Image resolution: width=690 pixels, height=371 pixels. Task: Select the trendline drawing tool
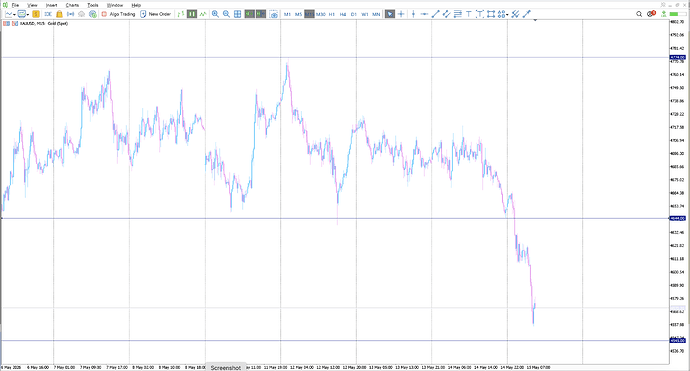[435, 14]
